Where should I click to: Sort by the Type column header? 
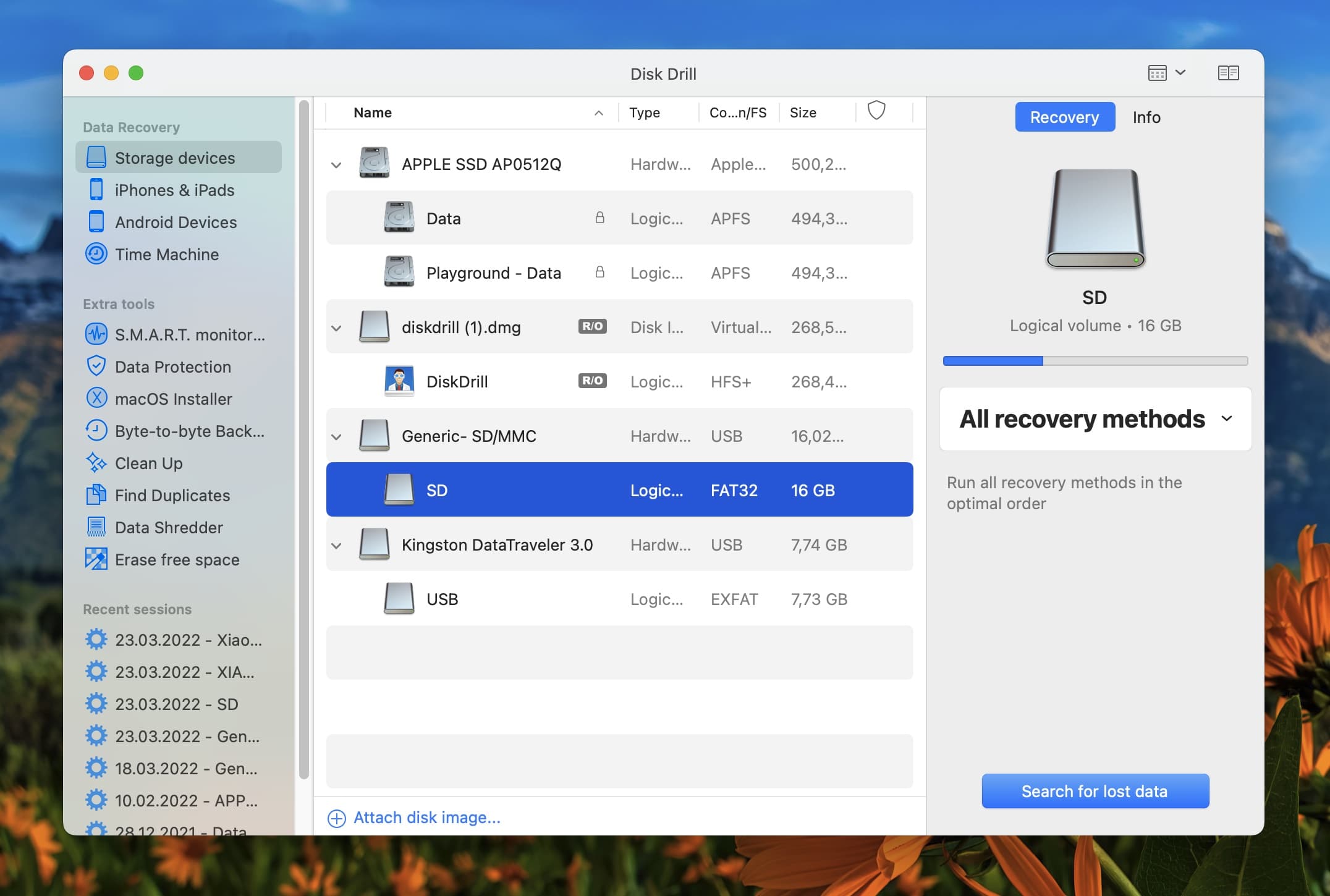pos(644,112)
